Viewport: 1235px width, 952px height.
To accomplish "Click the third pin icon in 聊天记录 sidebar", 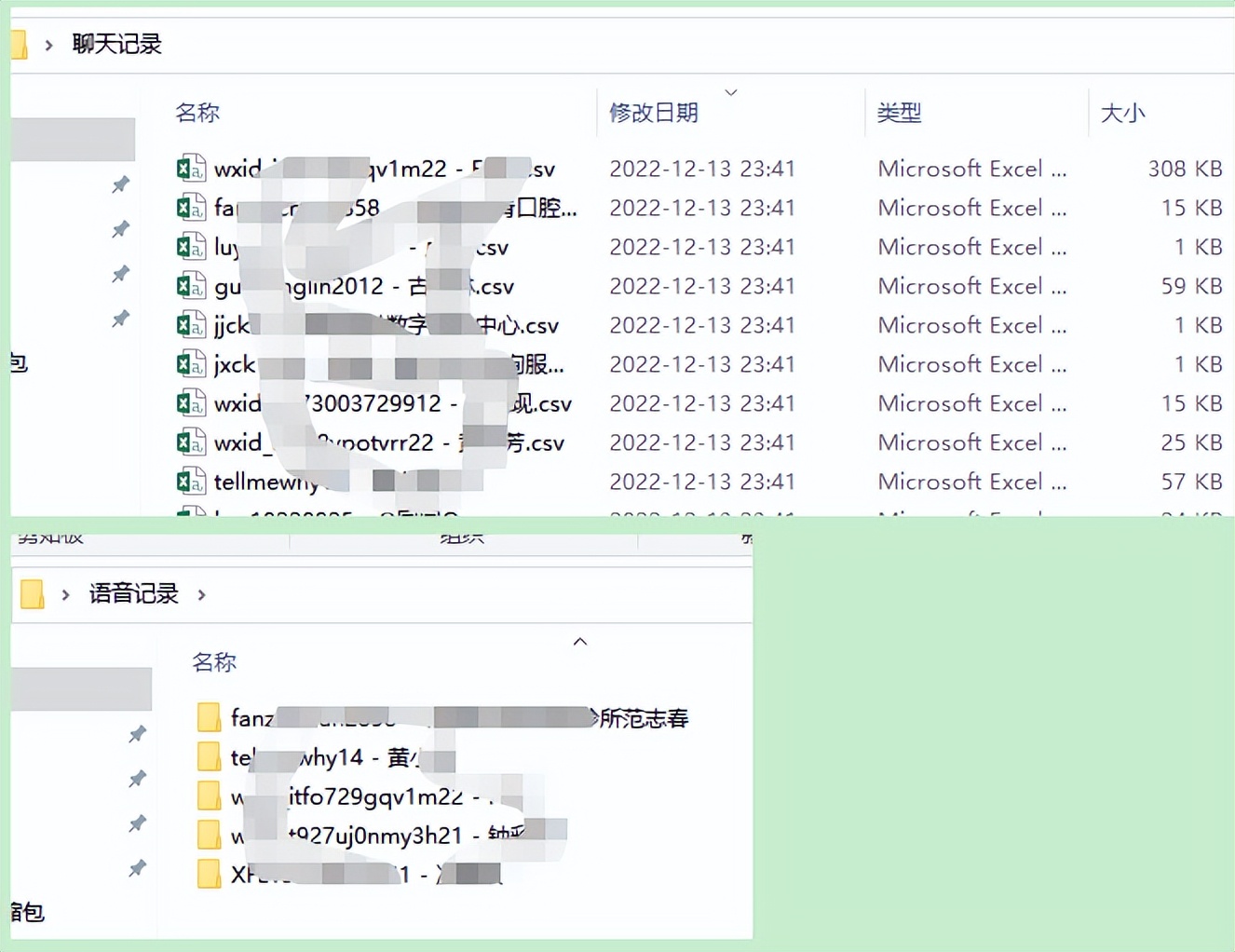I will (x=120, y=274).
